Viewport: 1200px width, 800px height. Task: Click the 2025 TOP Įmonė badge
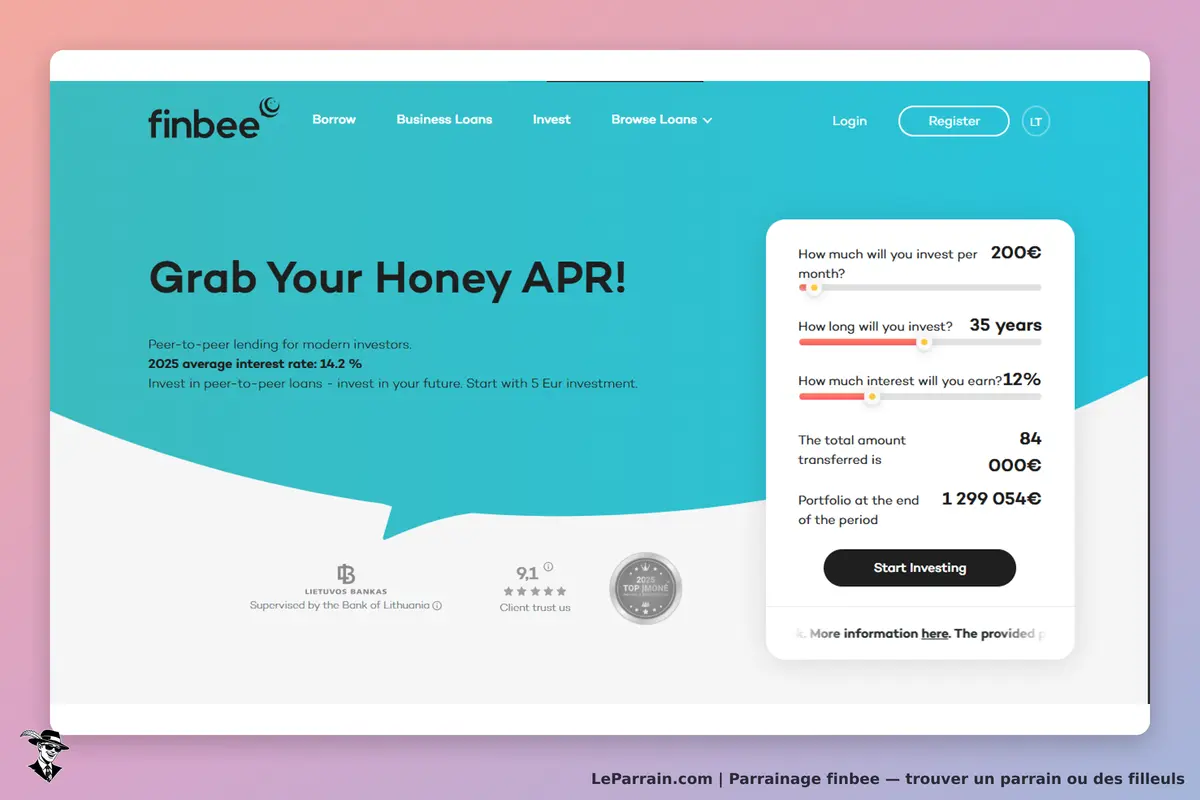(645, 589)
